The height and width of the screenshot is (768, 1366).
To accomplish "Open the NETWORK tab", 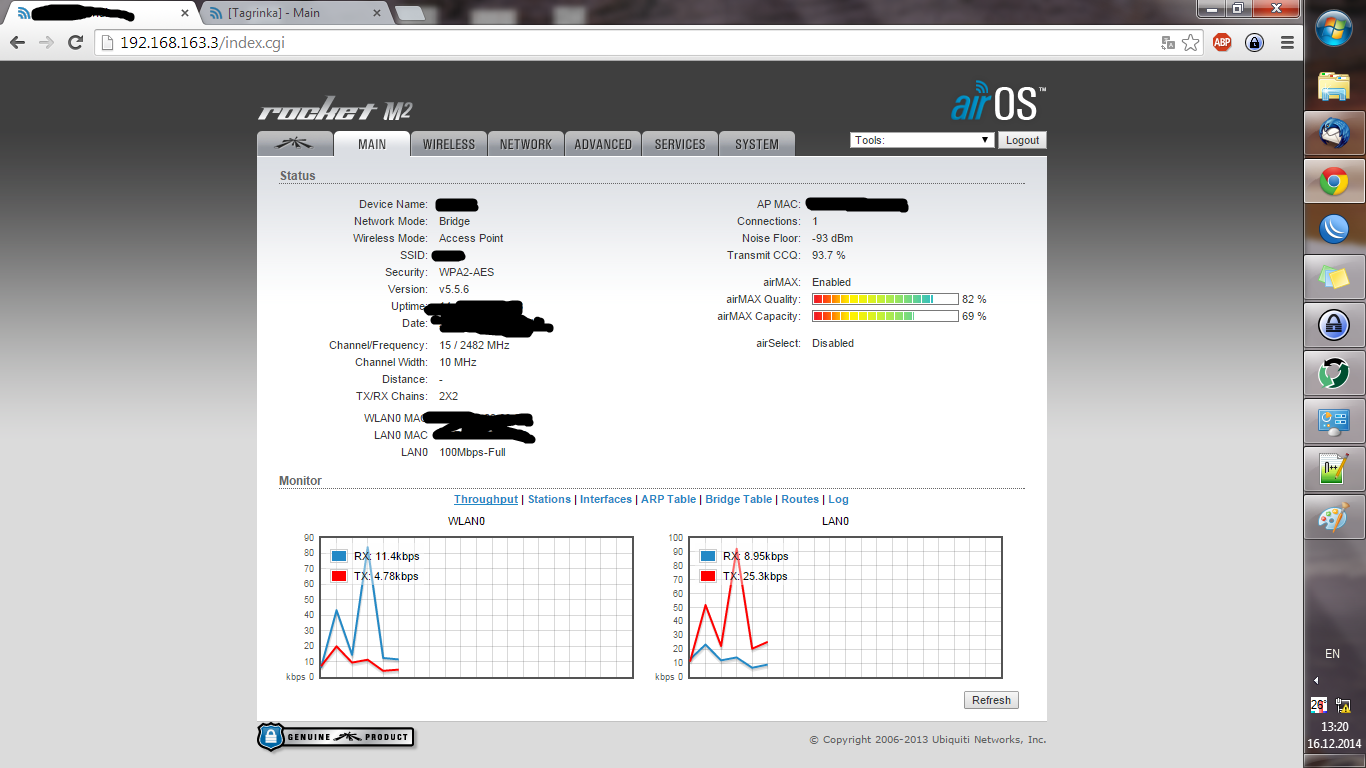I will (x=526, y=144).
